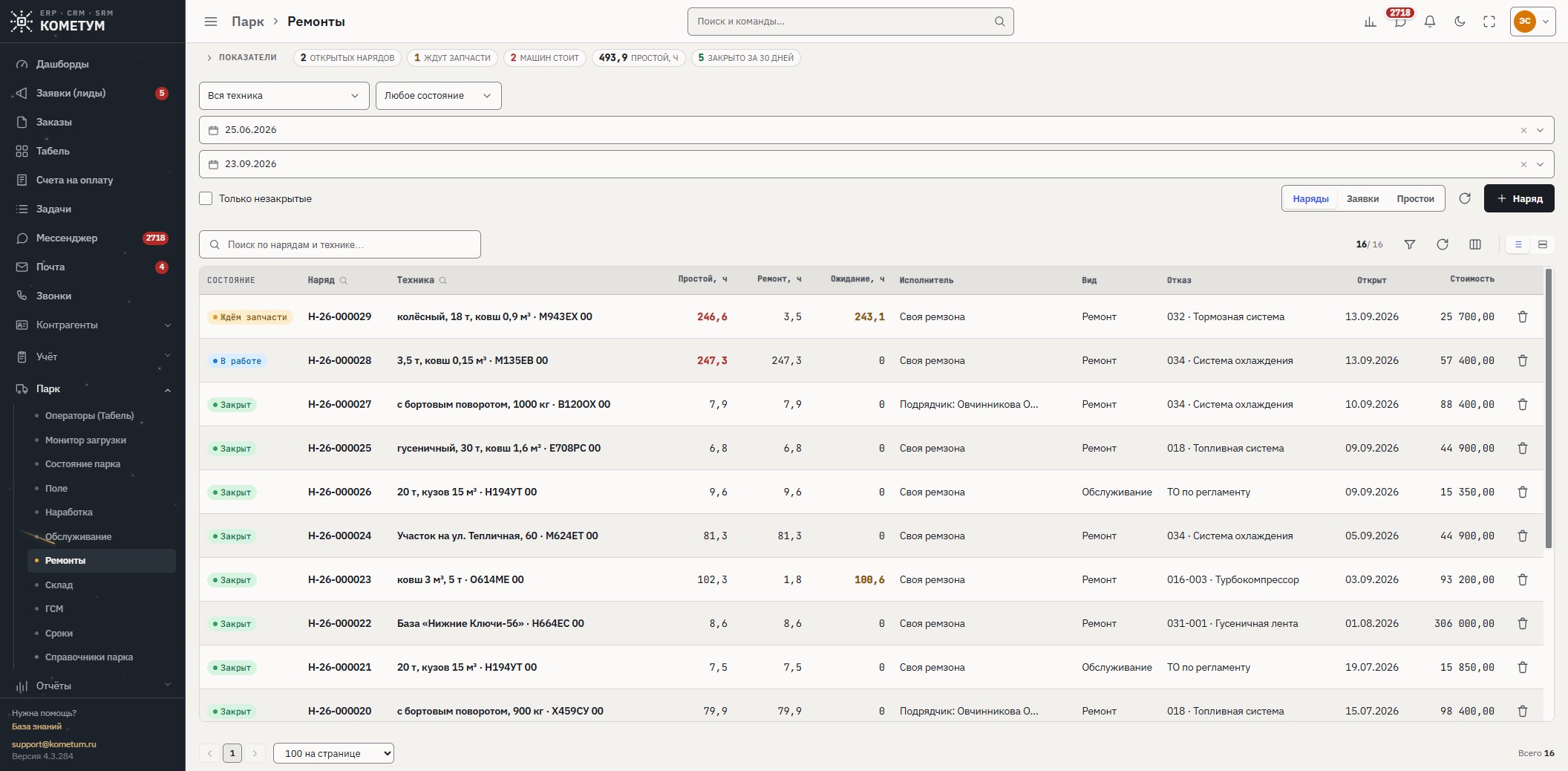Clear the 25.06.2026 date field
This screenshot has width=1568, height=771.
click(x=1523, y=130)
